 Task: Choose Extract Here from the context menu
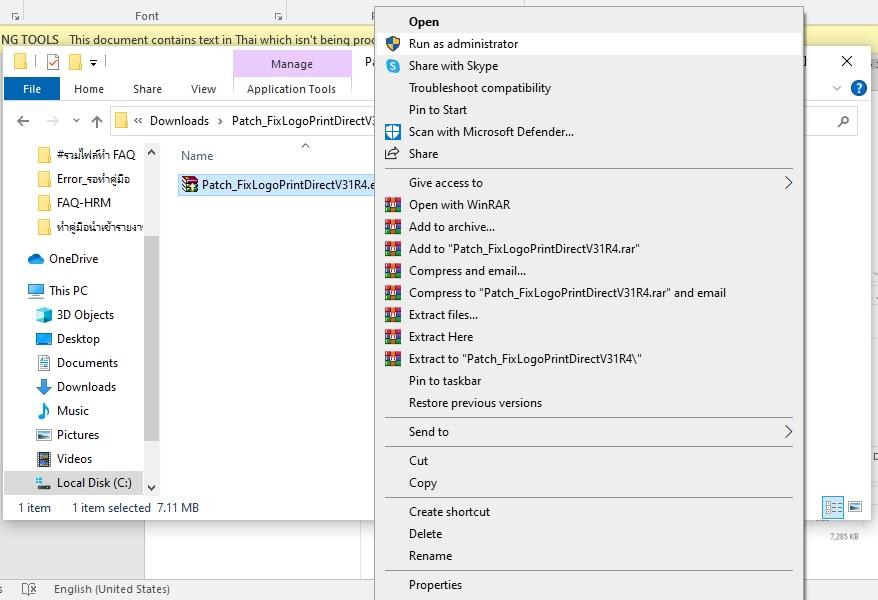(x=440, y=337)
